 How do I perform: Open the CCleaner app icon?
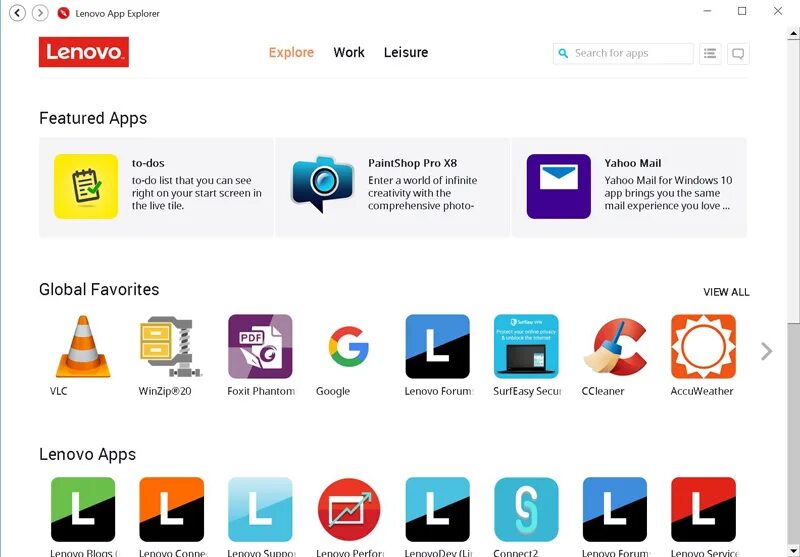615,346
